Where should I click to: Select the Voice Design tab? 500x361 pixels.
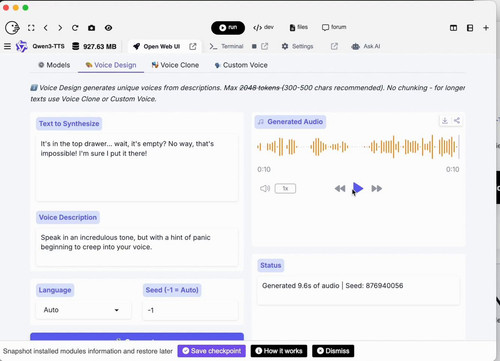pos(111,65)
